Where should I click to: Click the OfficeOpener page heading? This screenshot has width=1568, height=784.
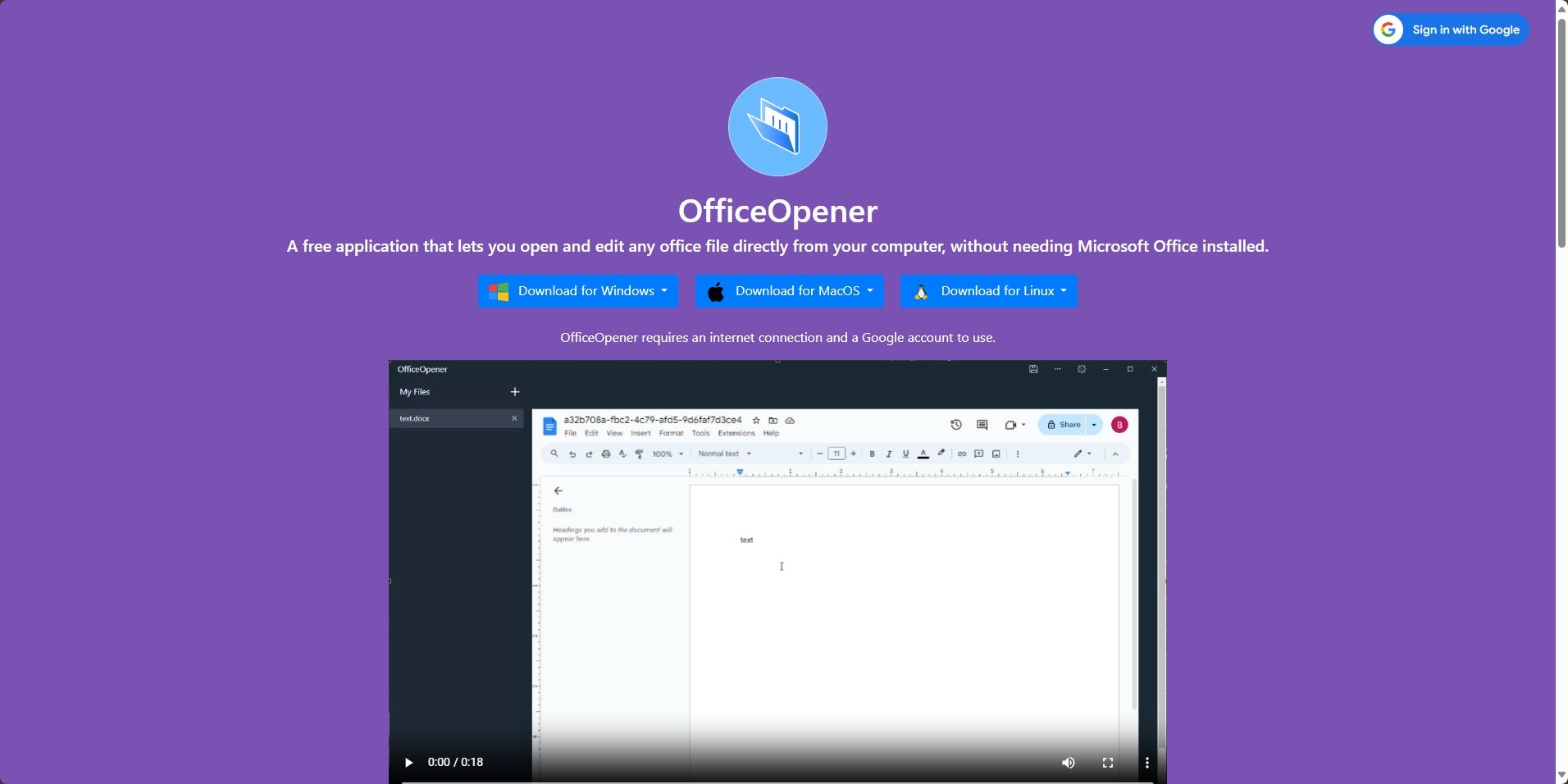pyautogui.click(x=777, y=212)
